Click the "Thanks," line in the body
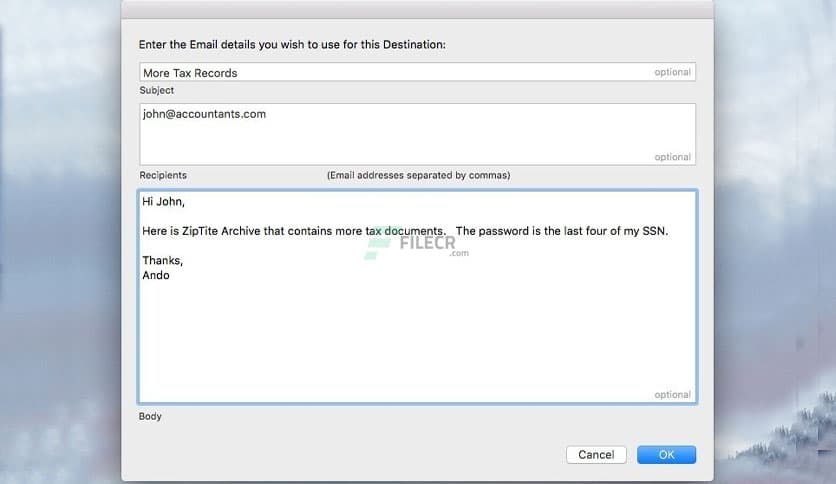The height and width of the screenshot is (484, 836). (x=163, y=260)
